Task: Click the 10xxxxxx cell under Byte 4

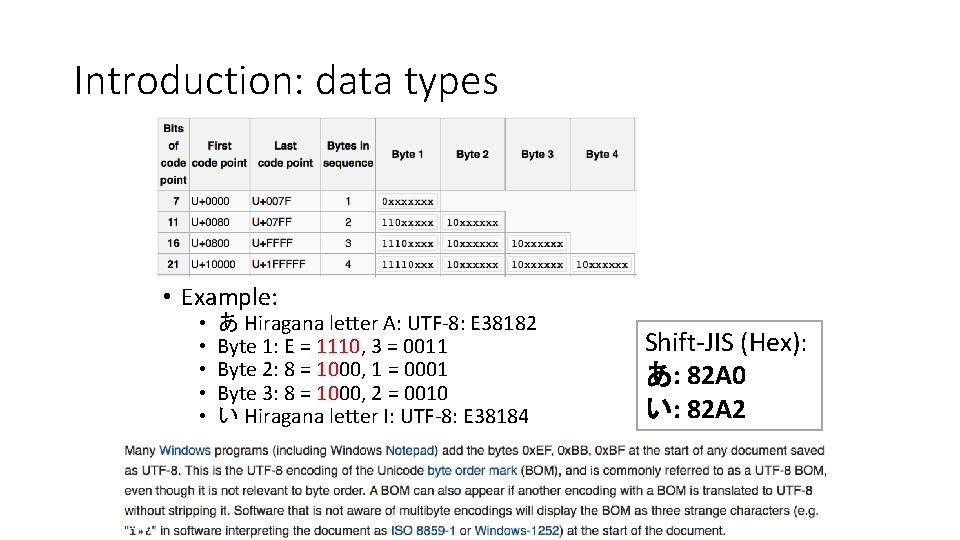Action: 602,264
